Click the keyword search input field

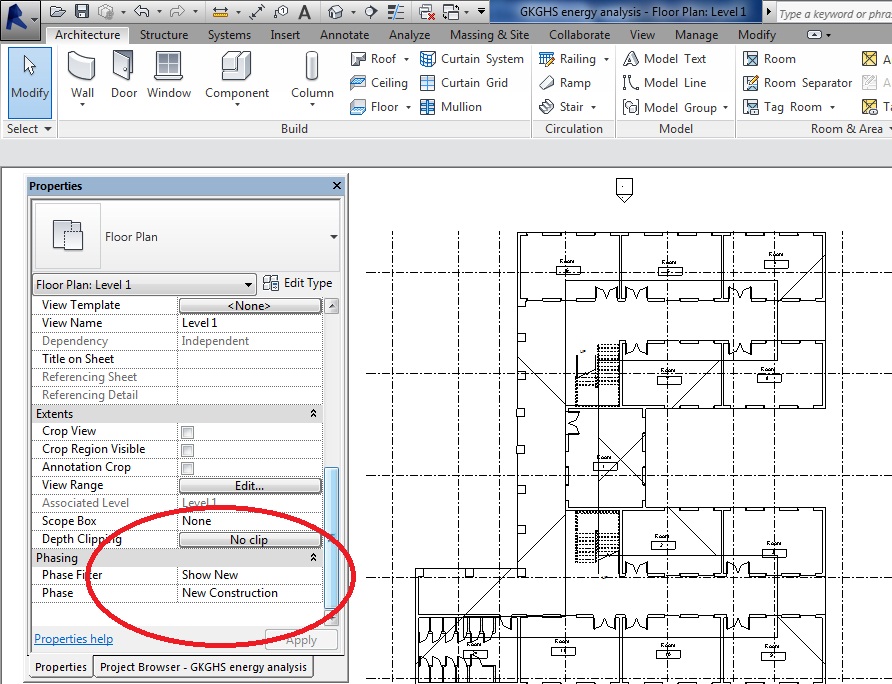pos(833,13)
